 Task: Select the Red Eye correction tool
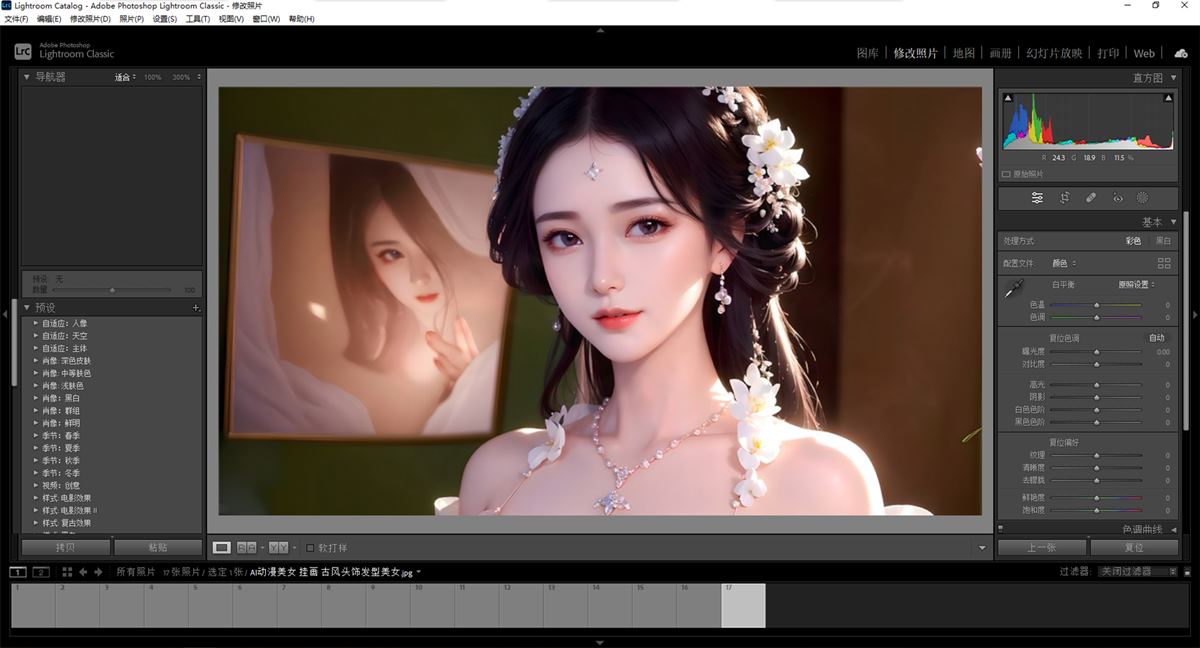click(1117, 198)
